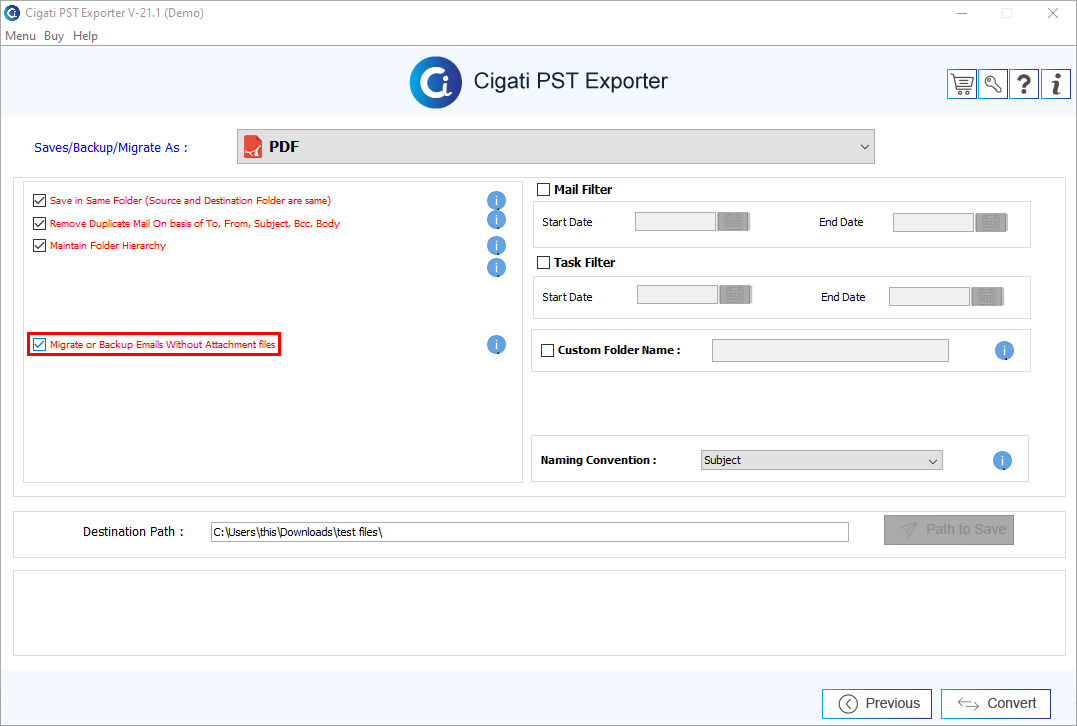Open Task Filter Start Date calendar

pyautogui.click(x=736, y=295)
